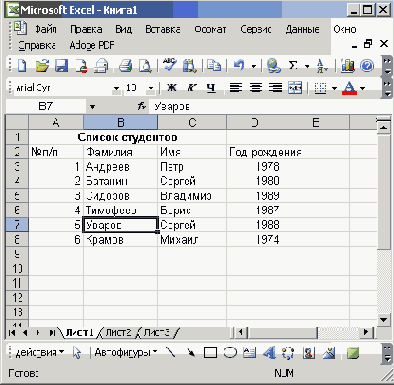Choose the Select Objects pointer tool
The height and width of the screenshot is (385, 394).
pyautogui.click(x=77, y=353)
